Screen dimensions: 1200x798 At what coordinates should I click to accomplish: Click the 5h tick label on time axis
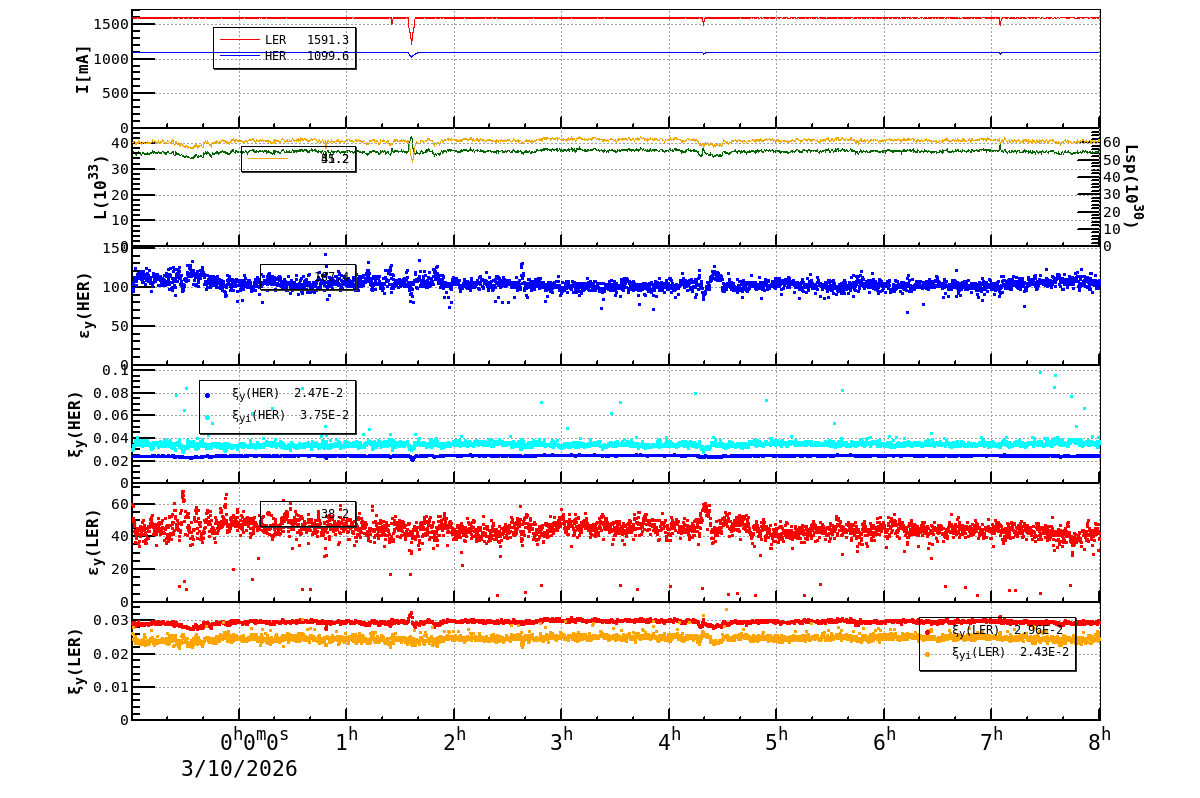click(x=777, y=741)
